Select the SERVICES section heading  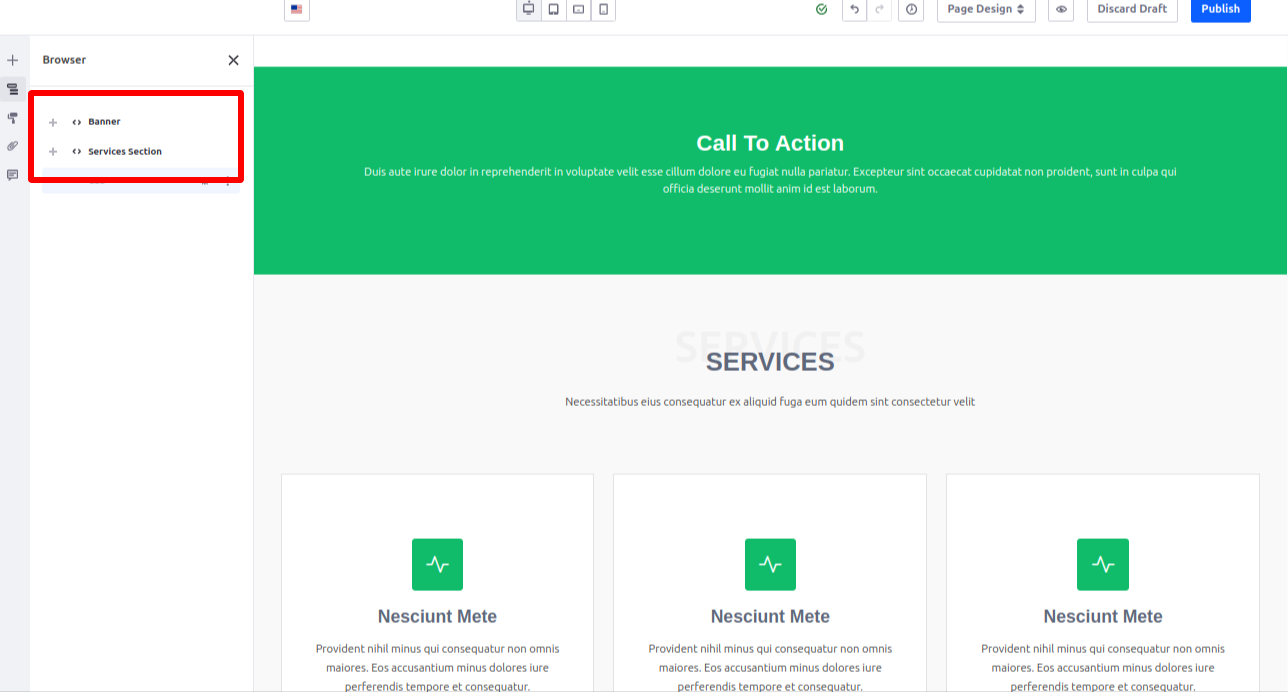[770, 362]
